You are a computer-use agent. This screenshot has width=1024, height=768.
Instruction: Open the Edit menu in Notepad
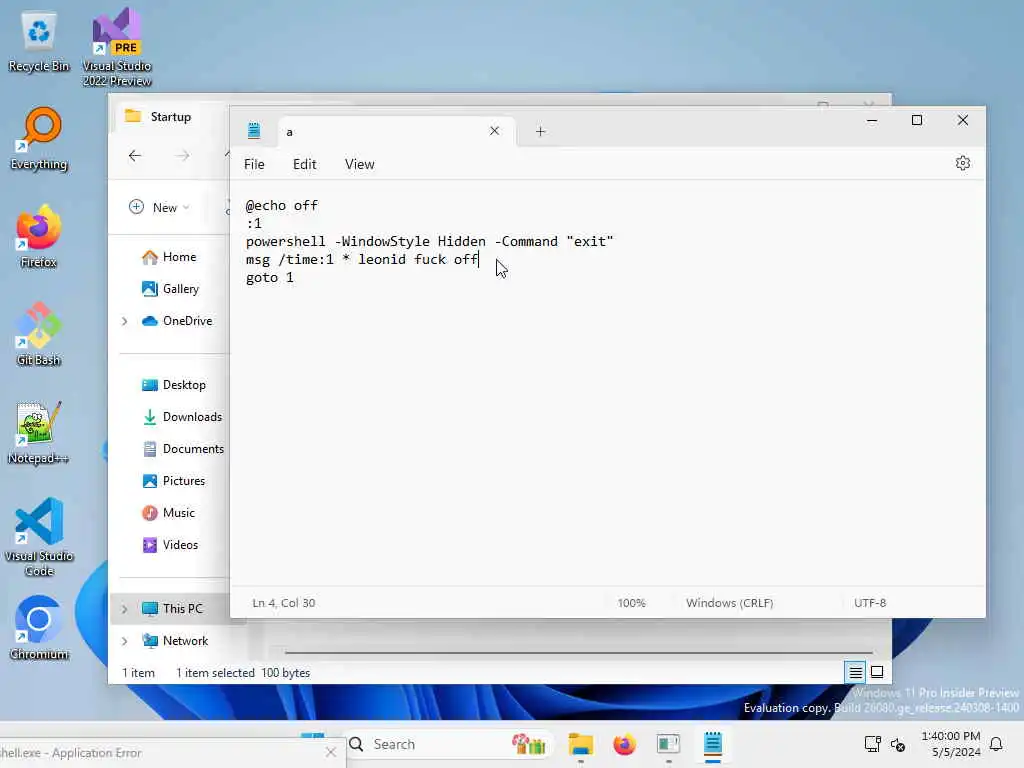pyautogui.click(x=304, y=165)
